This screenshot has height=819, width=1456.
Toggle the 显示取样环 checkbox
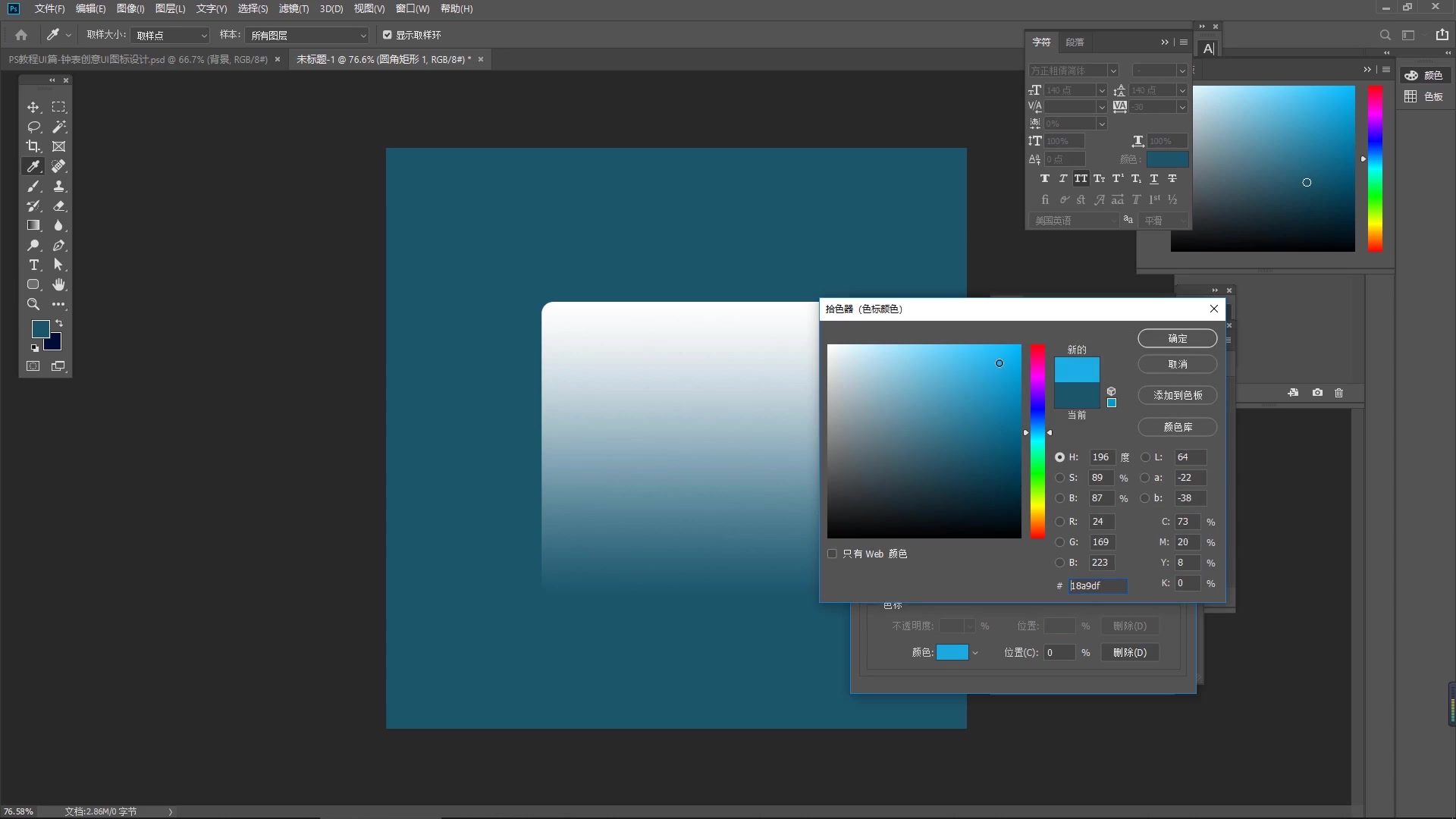point(388,35)
